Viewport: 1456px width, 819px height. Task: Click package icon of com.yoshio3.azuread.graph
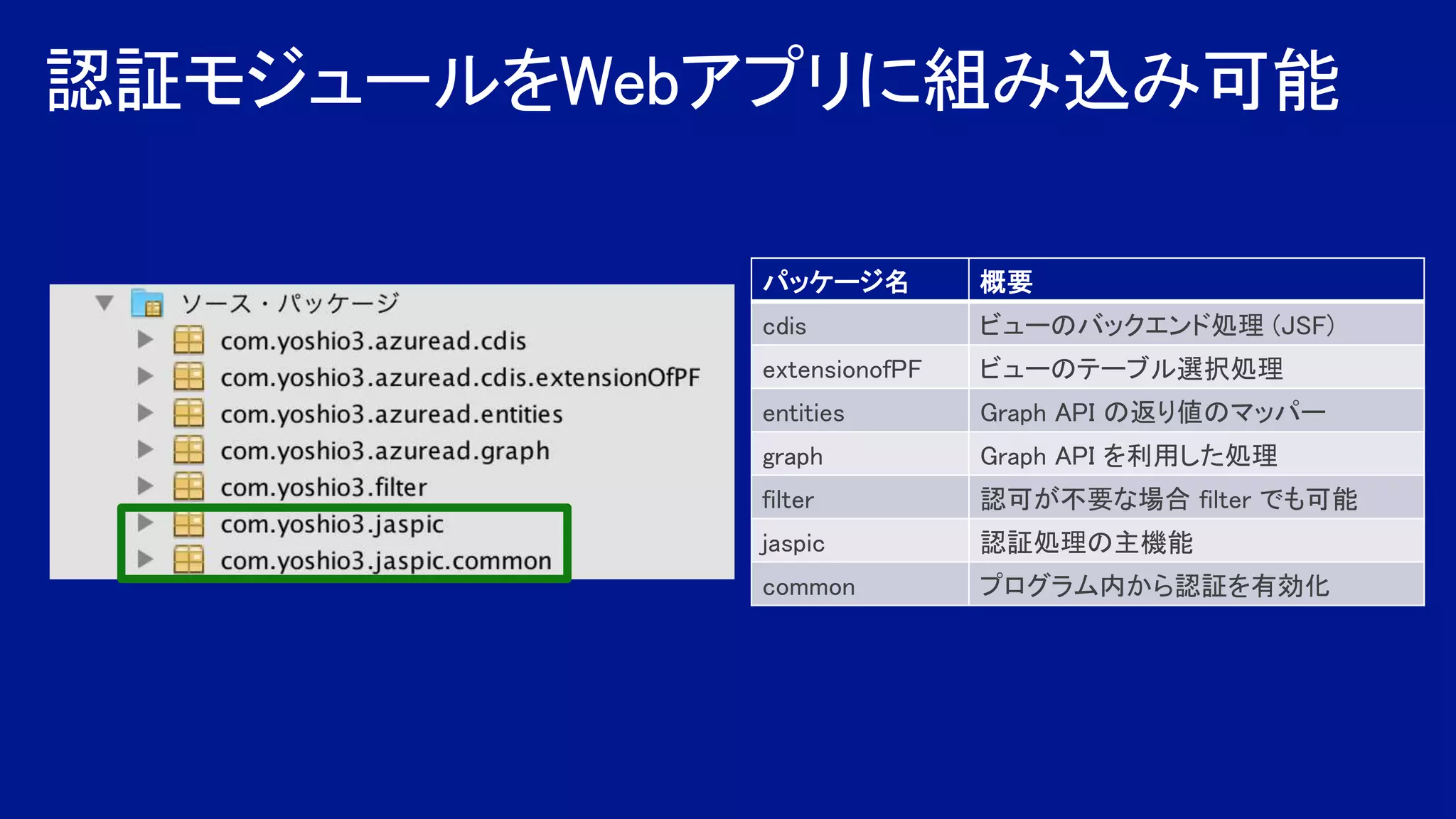(x=189, y=450)
